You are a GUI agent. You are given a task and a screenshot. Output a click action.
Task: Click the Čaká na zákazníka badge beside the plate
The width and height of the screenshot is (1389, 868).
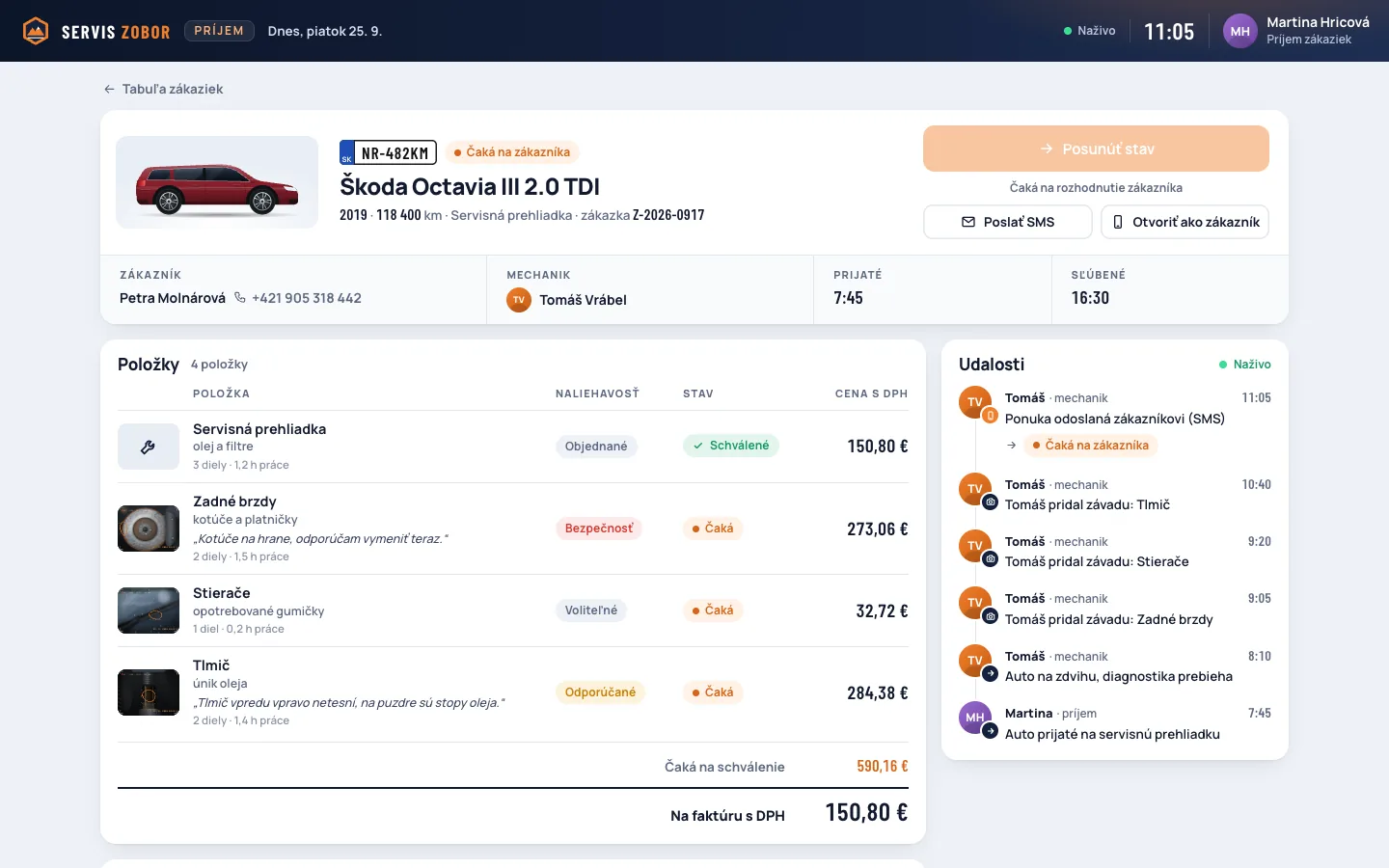[512, 152]
